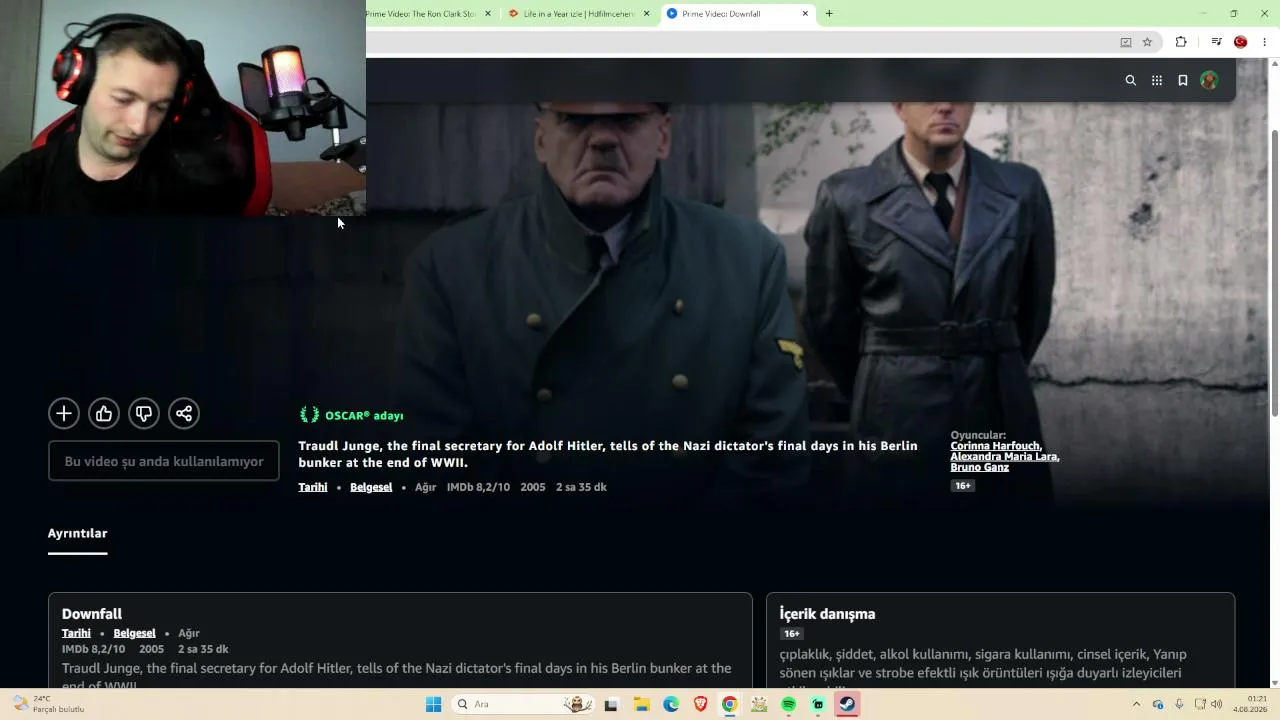Open actor link Corinna Harfouch
This screenshot has height=720, width=1280.
(x=996, y=446)
